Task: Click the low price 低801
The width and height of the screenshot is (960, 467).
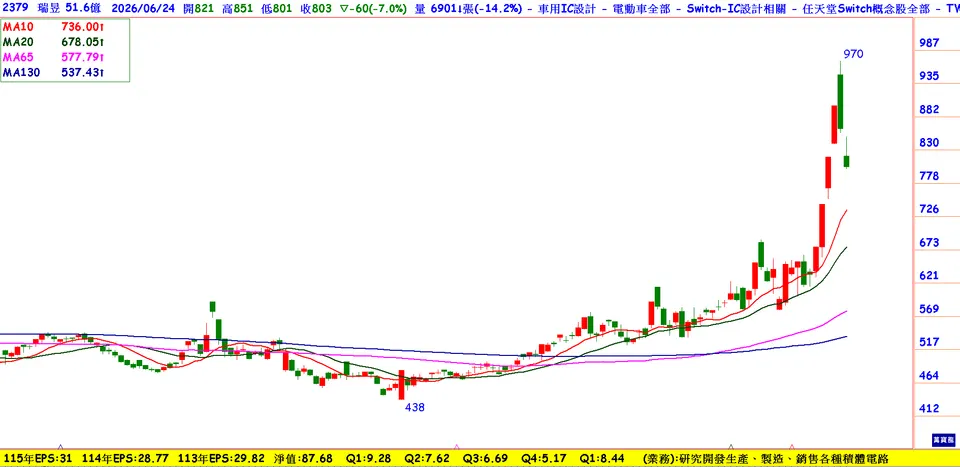Action: pos(279,10)
